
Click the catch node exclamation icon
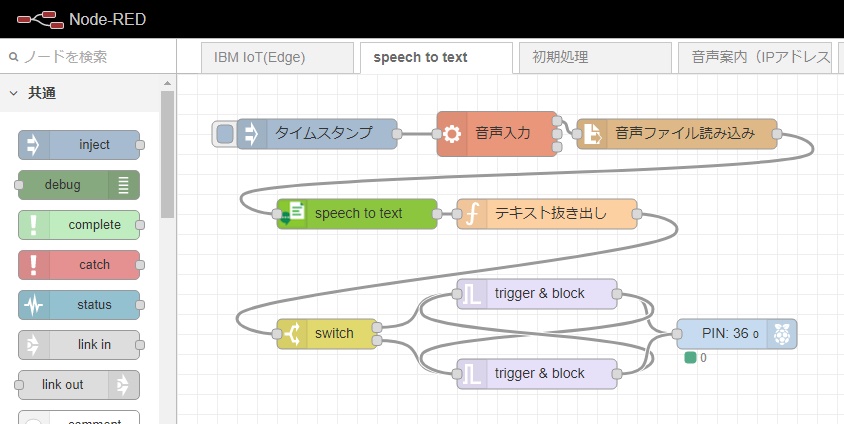click(33, 265)
